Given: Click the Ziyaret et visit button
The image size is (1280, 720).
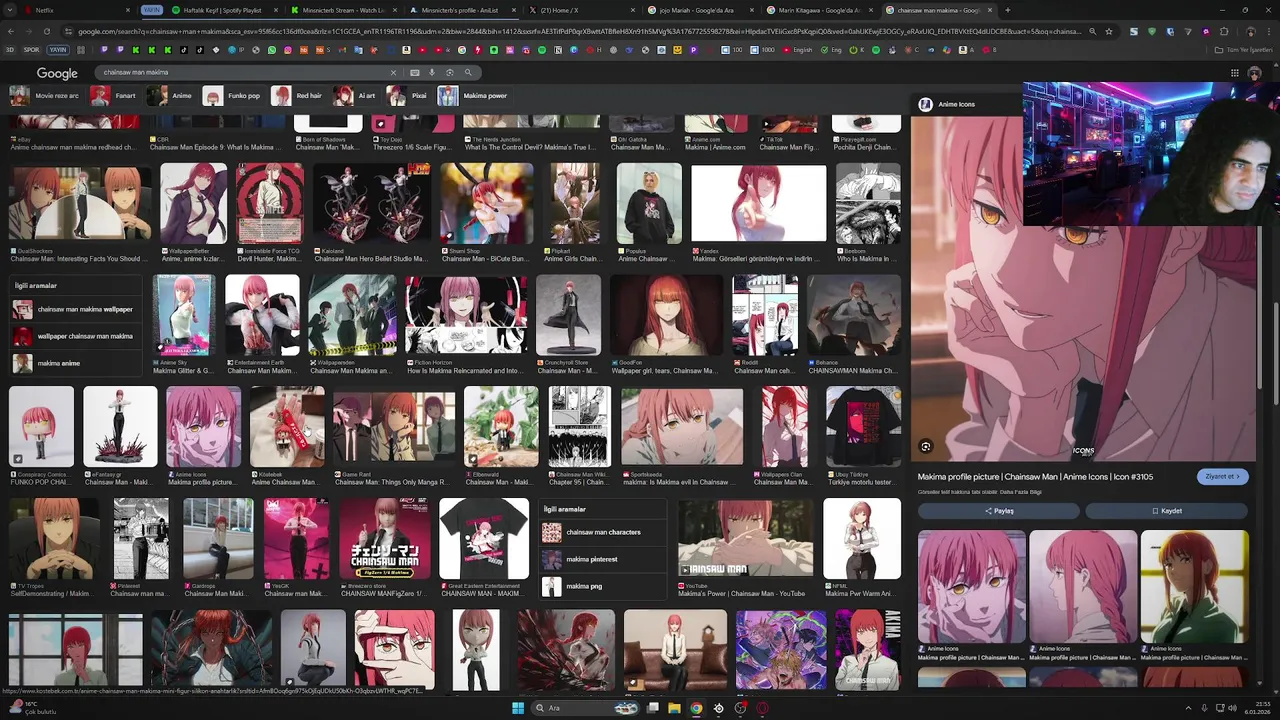Looking at the screenshot, I should click(x=1222, y=477).
